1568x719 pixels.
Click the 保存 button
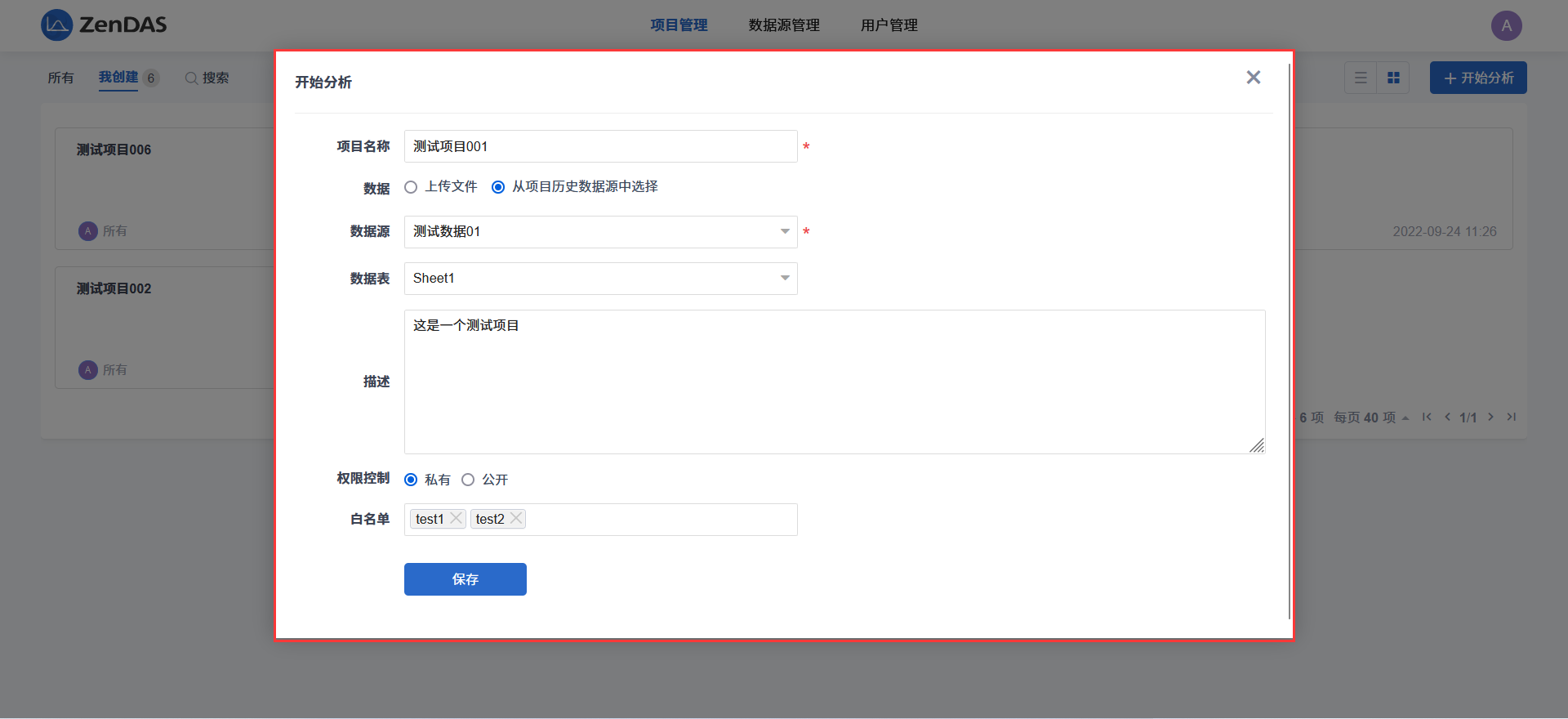click(x=465, y=579)
